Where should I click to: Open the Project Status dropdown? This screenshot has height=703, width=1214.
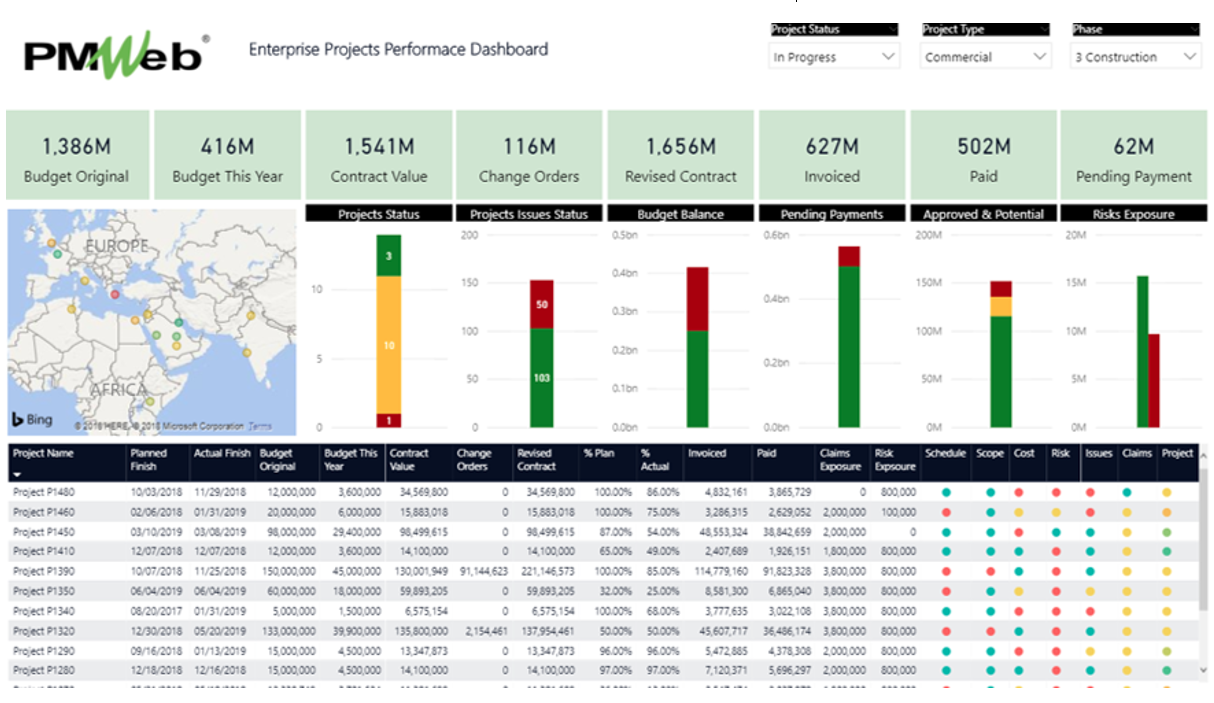point(833,56)
